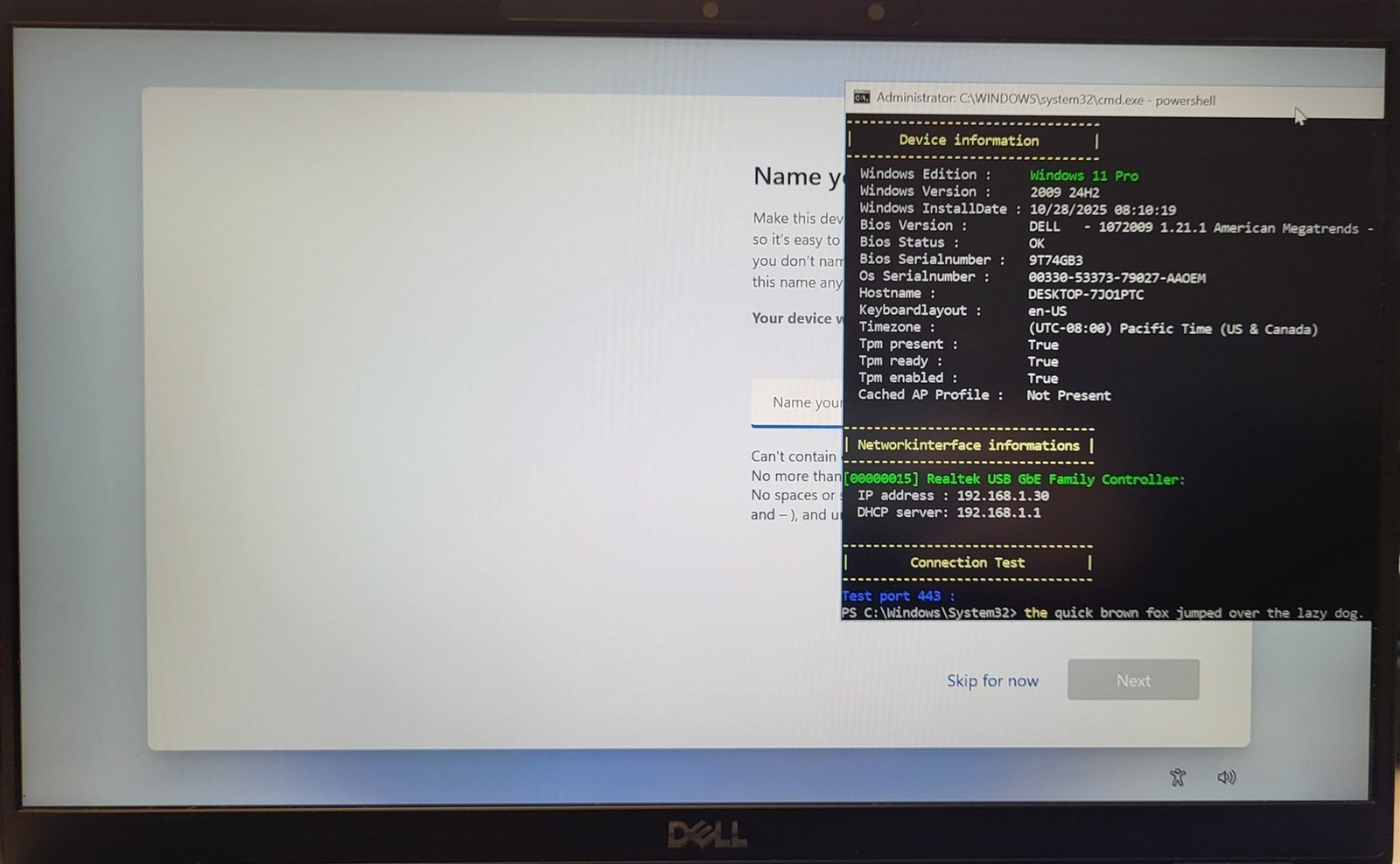Select the Connection Test header text

point(967,562)
